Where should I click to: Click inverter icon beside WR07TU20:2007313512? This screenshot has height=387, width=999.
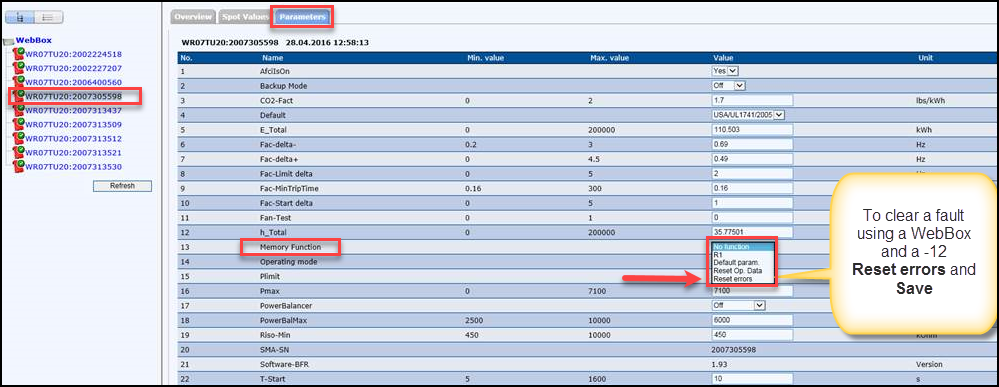[x=18, y=138]
